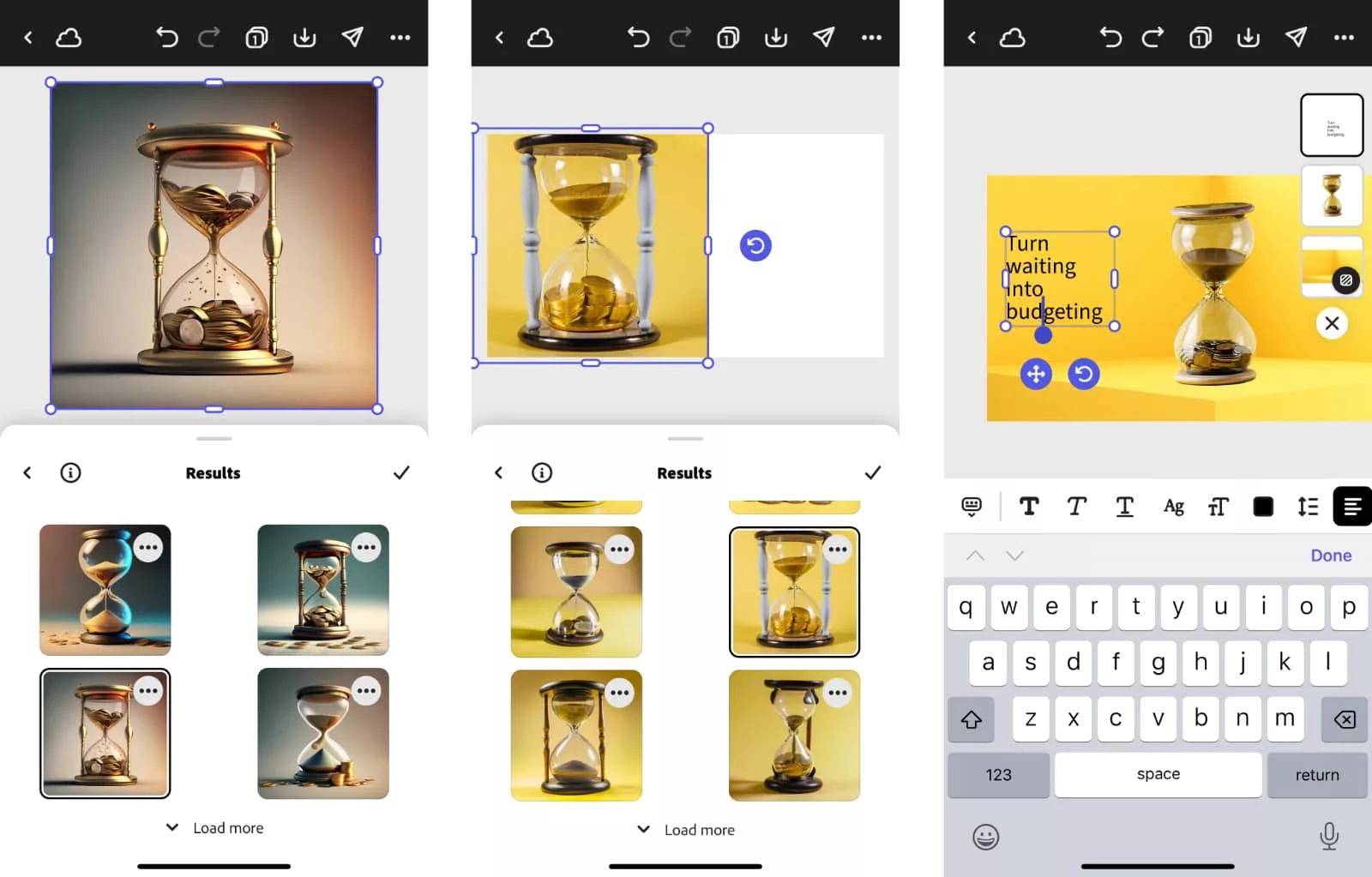Select the text alignment icon
Viewport: 1372px width, 877px height.
pyautogui.click(x=1352, y=507)
